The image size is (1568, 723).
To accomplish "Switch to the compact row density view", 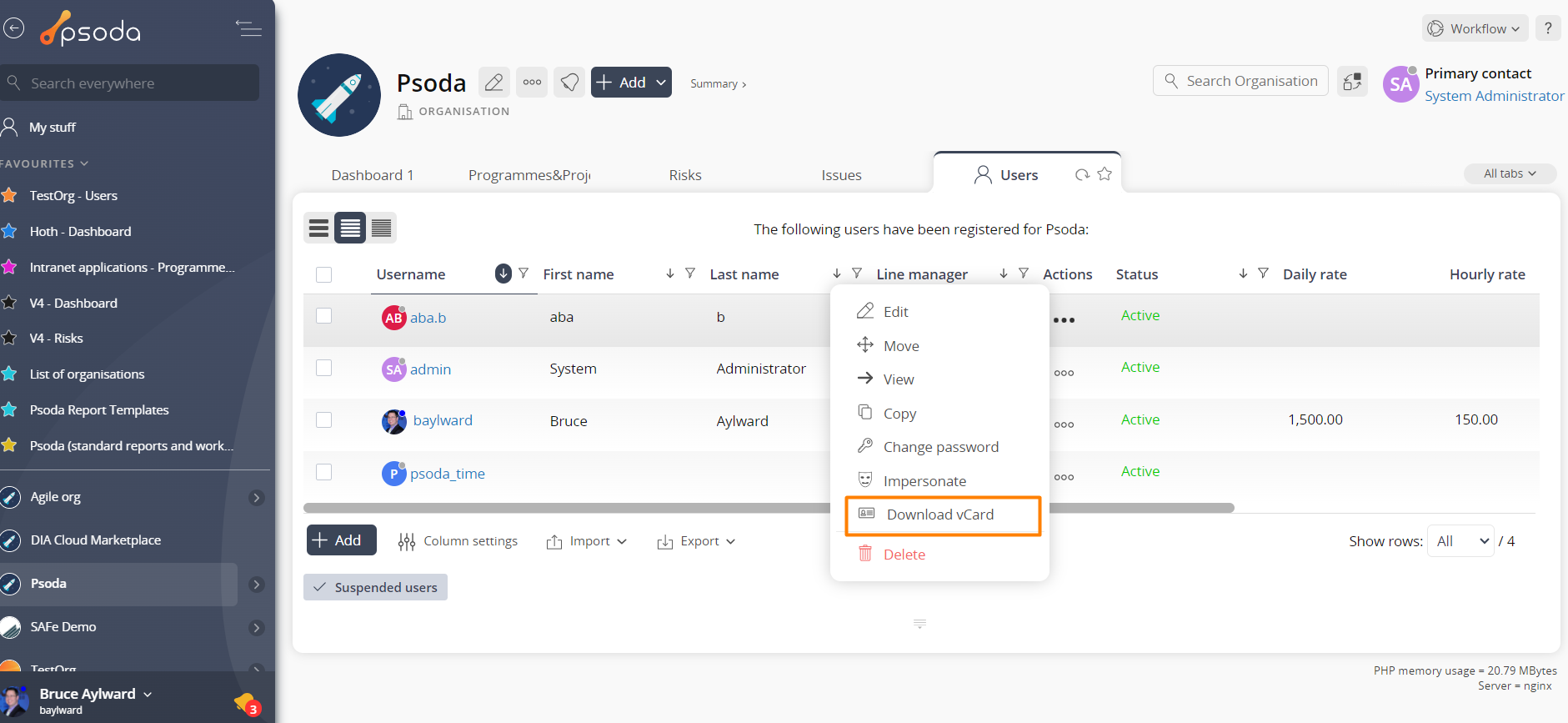I will point(382,228).
